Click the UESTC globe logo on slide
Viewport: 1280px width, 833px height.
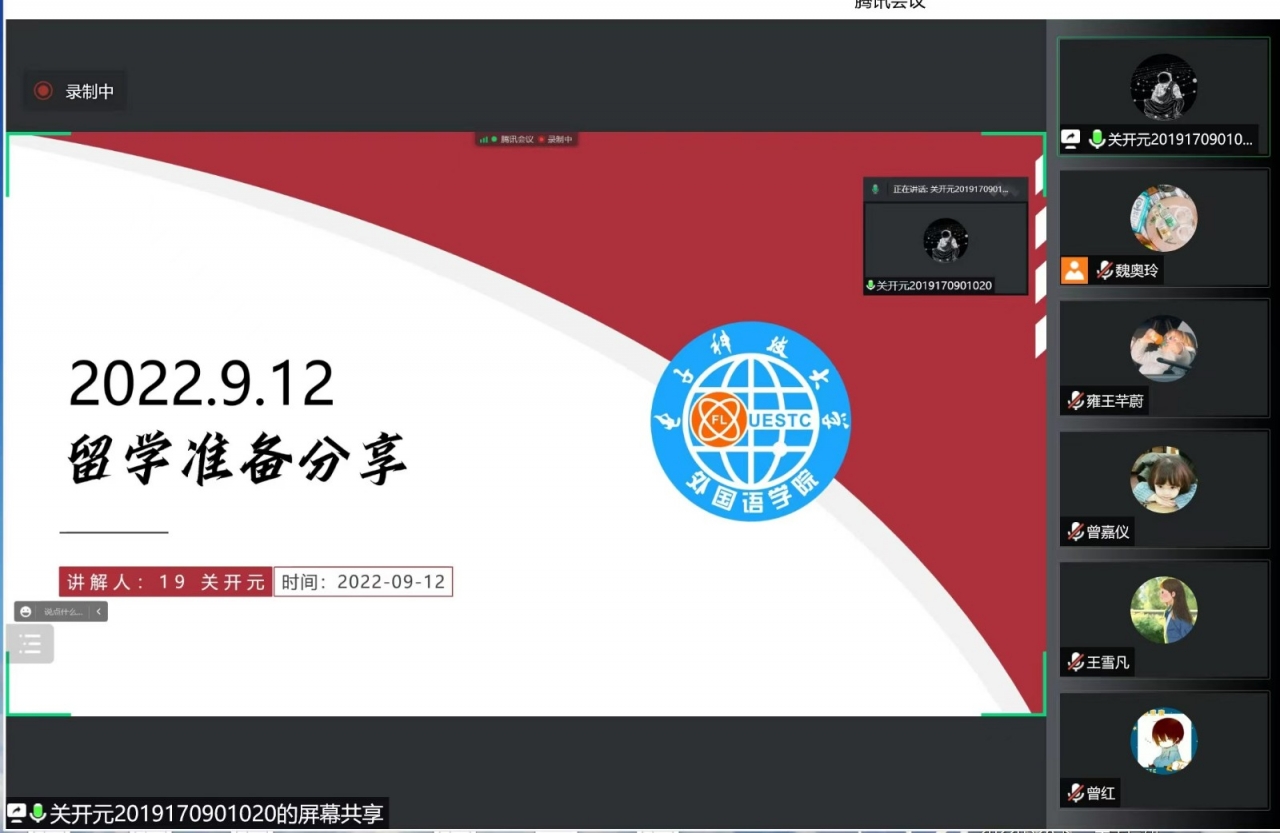(x=750, y=421)
